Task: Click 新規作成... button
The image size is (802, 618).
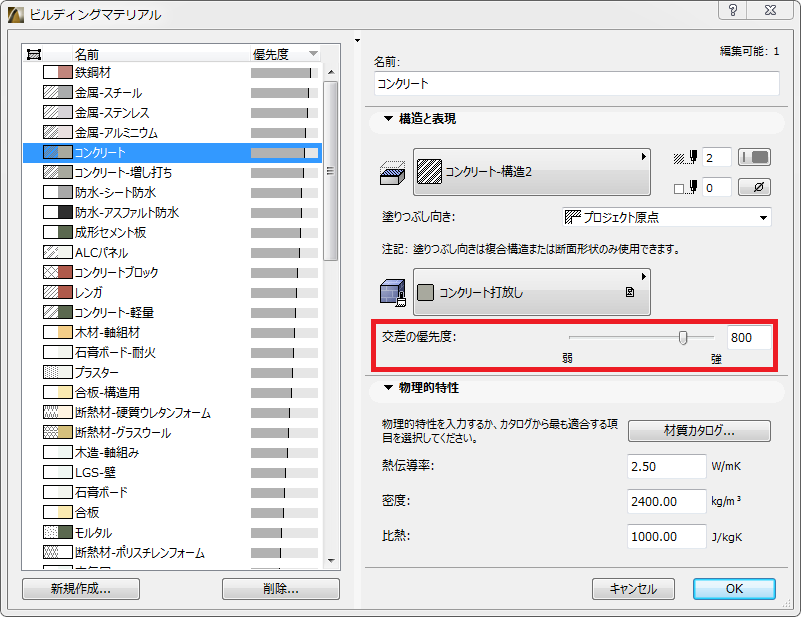Action: coord(81,589)
